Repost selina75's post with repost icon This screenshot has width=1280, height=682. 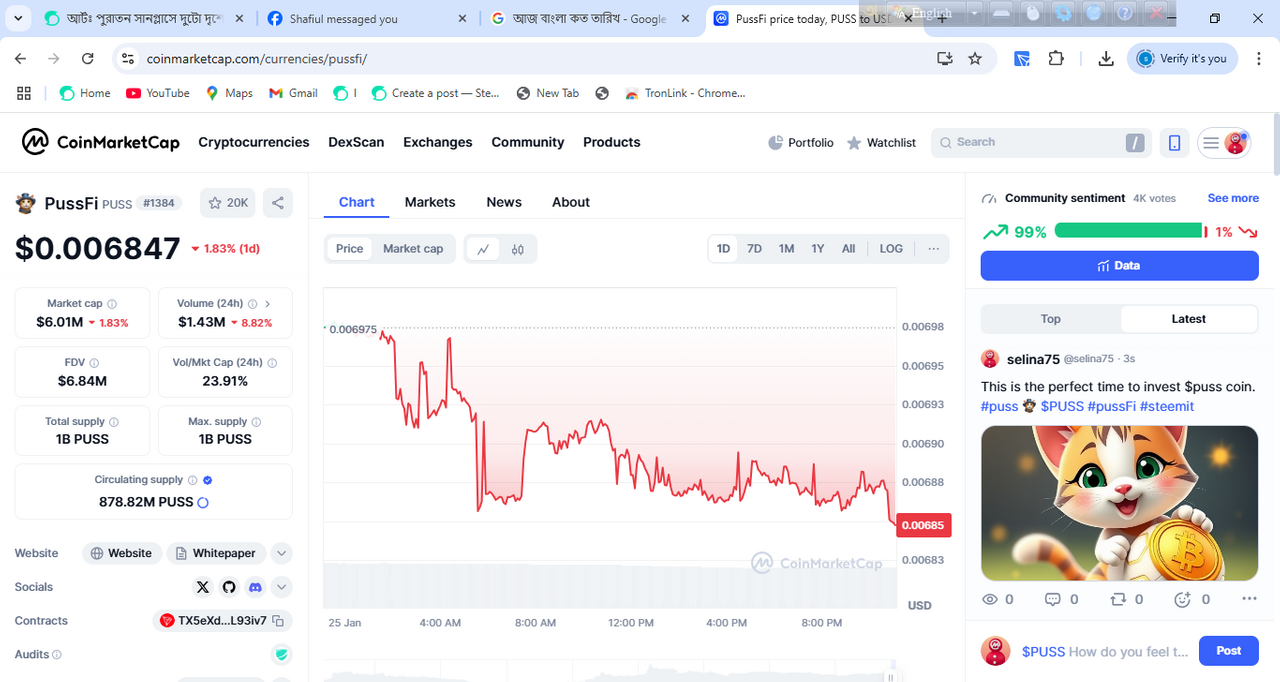1118,599
